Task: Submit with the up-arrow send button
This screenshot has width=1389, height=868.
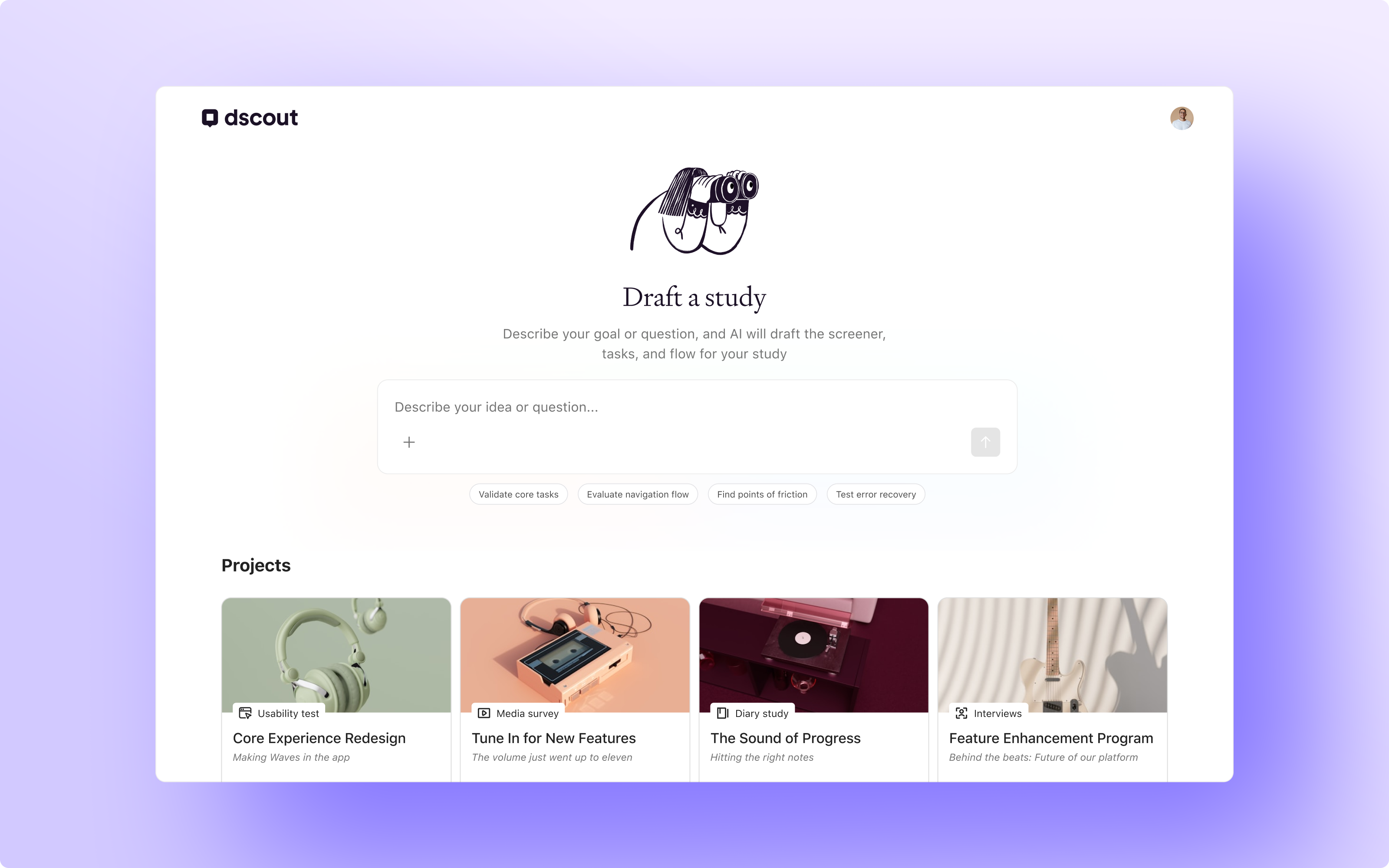Action: pos(985,442)
